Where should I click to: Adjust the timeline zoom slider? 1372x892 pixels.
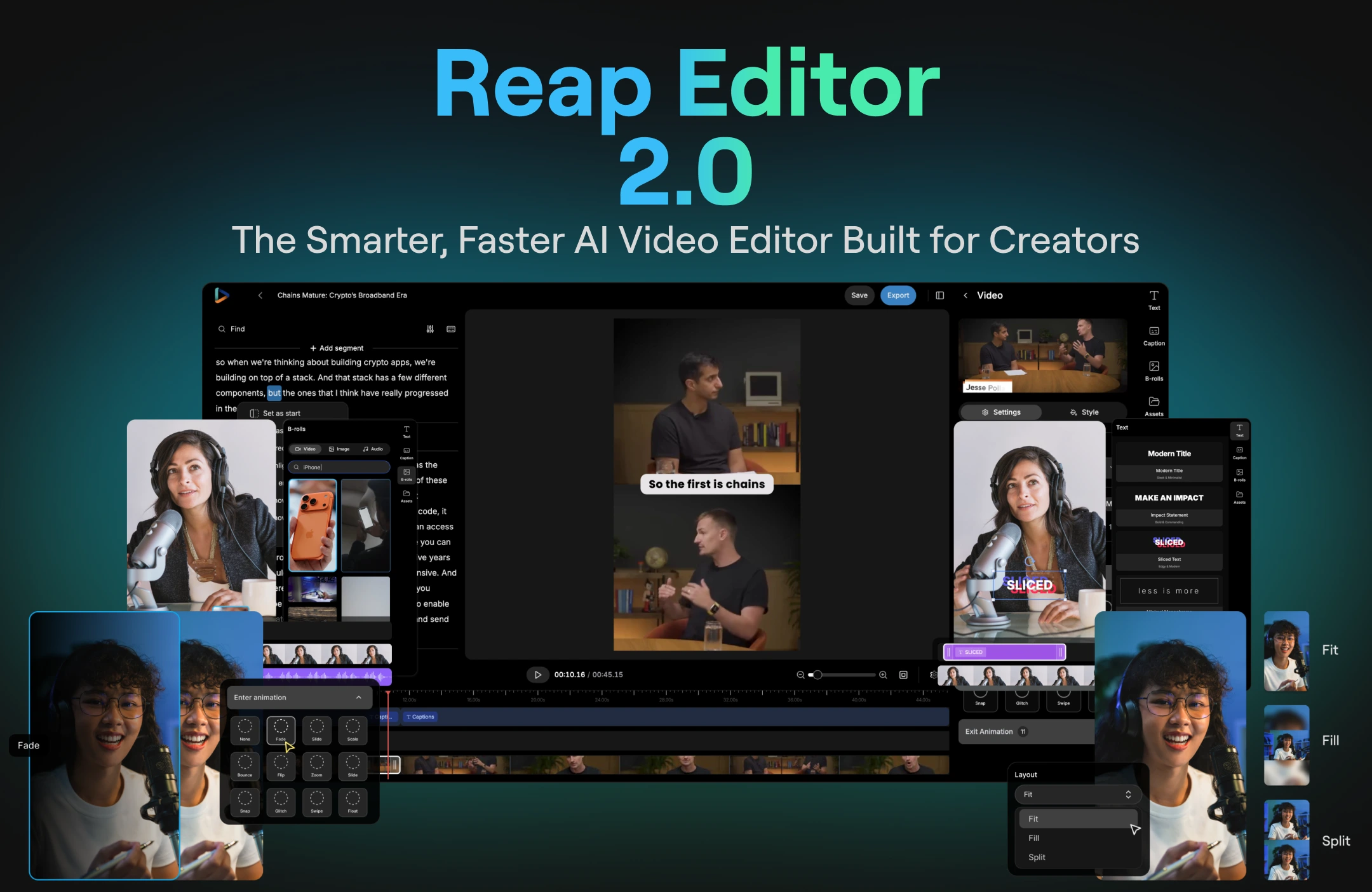click(x=817, y=675)
